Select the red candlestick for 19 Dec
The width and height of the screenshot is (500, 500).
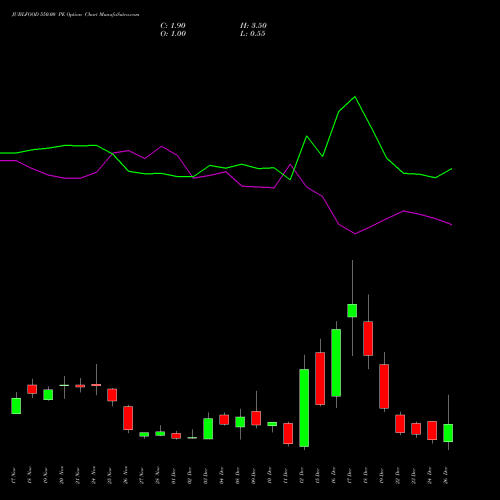point(384,386)
